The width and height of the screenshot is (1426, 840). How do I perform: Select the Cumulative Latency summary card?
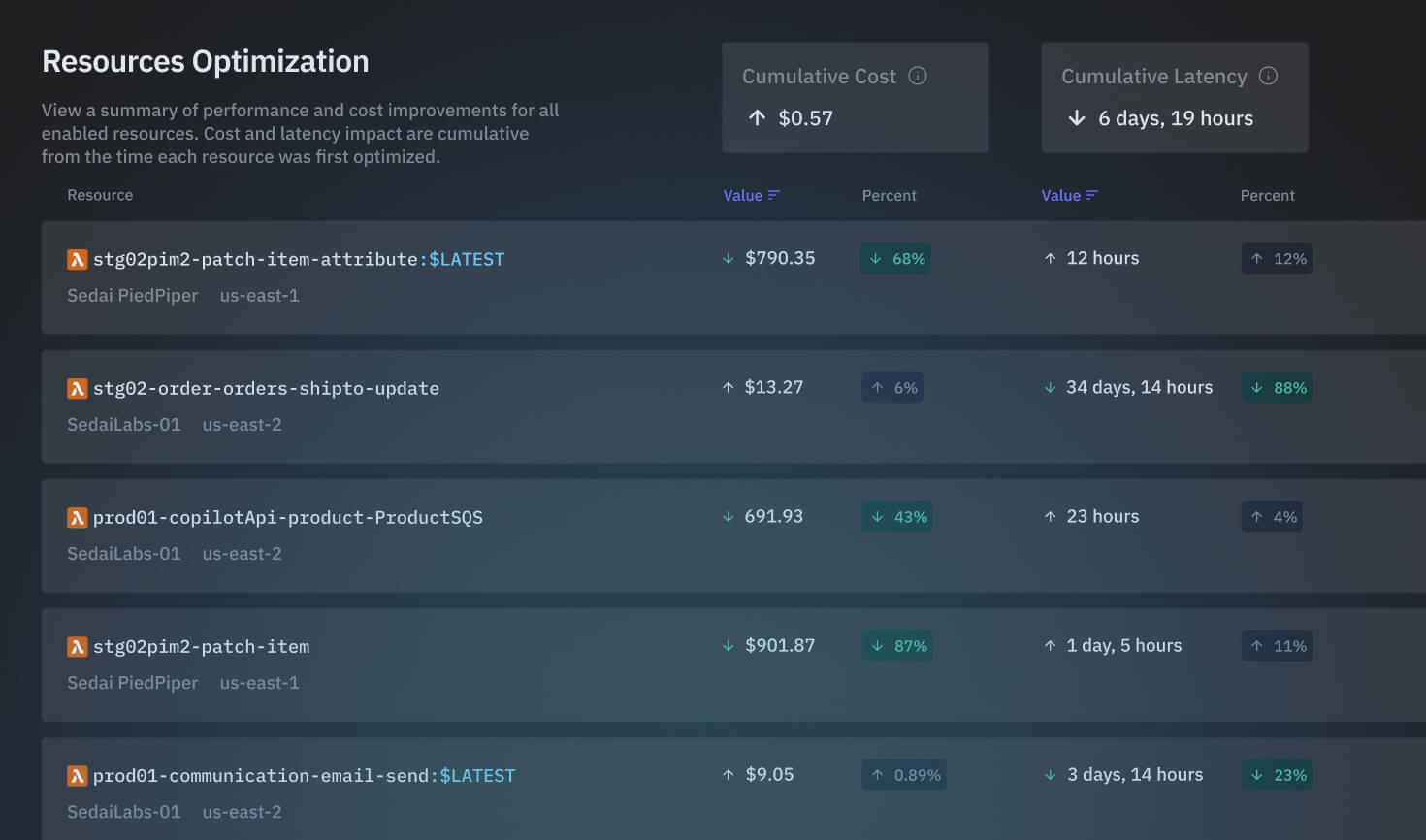1174,97
